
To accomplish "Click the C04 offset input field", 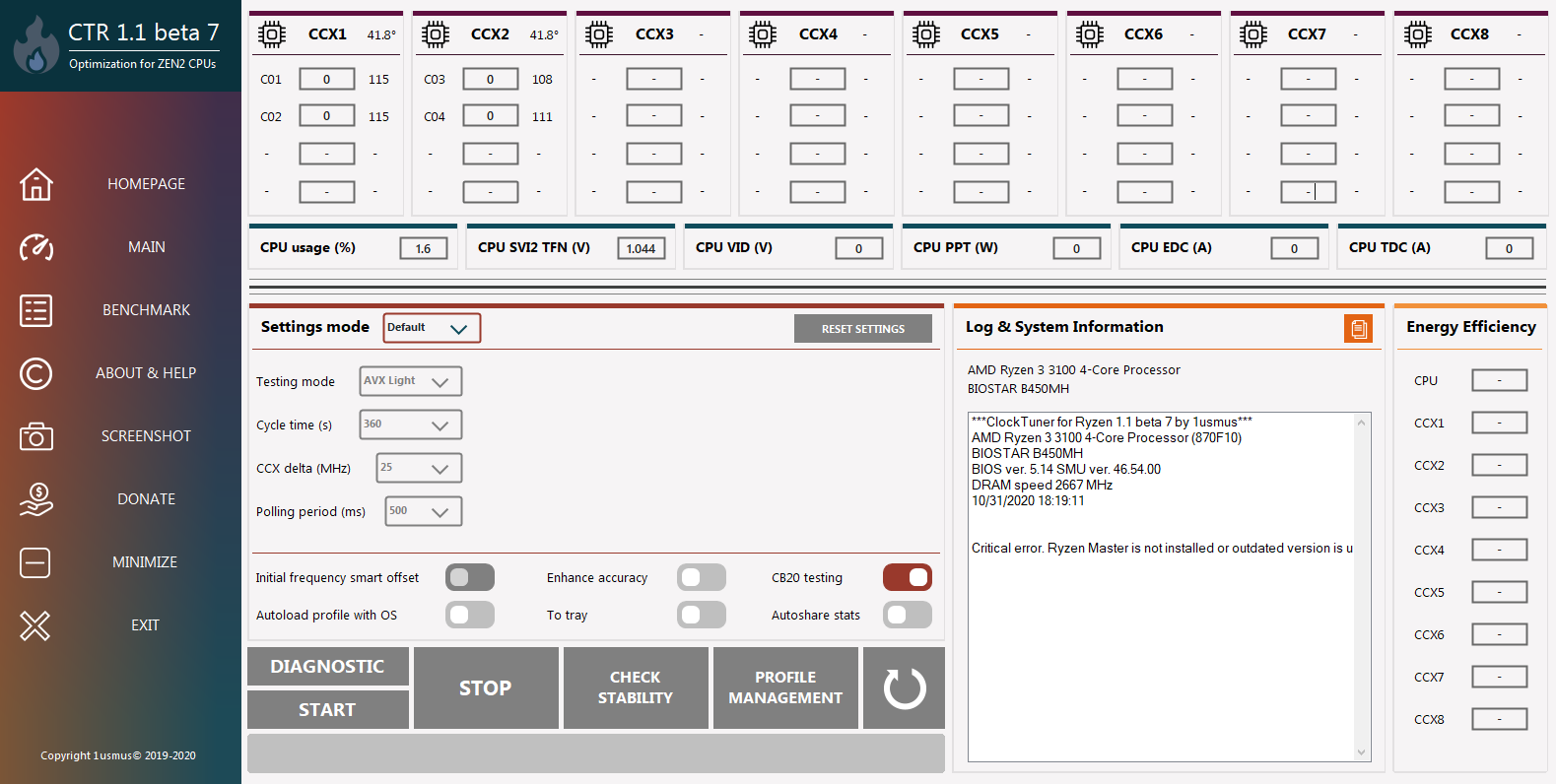I will 491,116.
